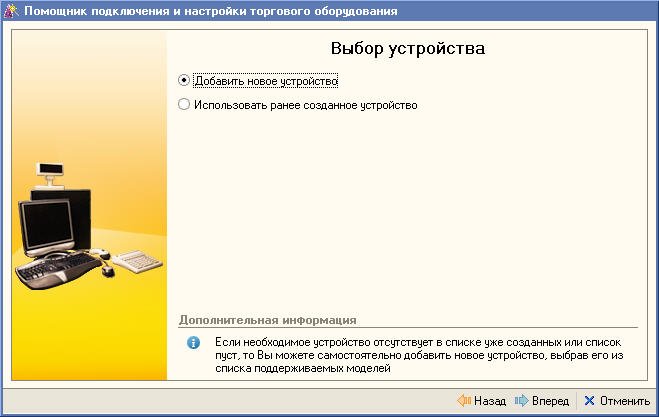The height and width of the screenshot is (417, 659).
Task: Click the window title 'Помощник подключения и настройки'
Action: (x=211, y=11)
